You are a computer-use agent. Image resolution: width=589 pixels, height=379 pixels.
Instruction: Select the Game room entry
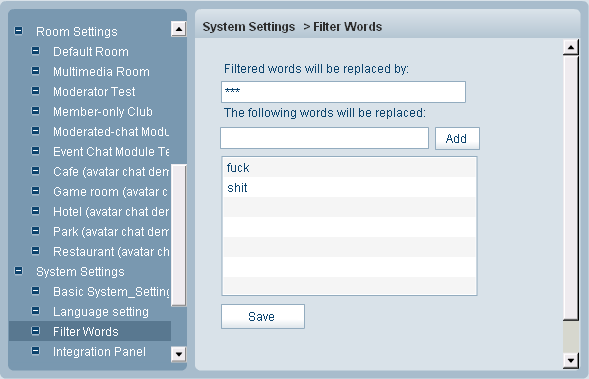[110, 192]
